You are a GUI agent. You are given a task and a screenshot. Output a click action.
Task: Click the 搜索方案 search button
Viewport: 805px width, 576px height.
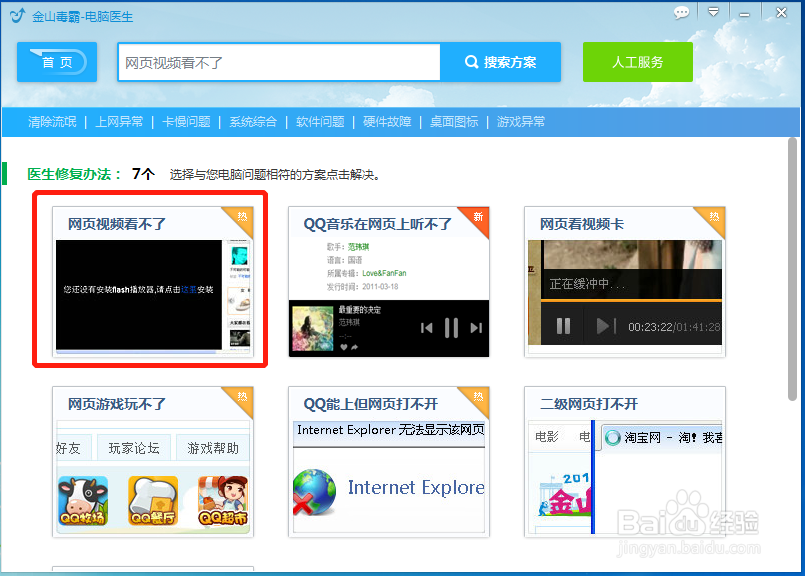(501, 62)
